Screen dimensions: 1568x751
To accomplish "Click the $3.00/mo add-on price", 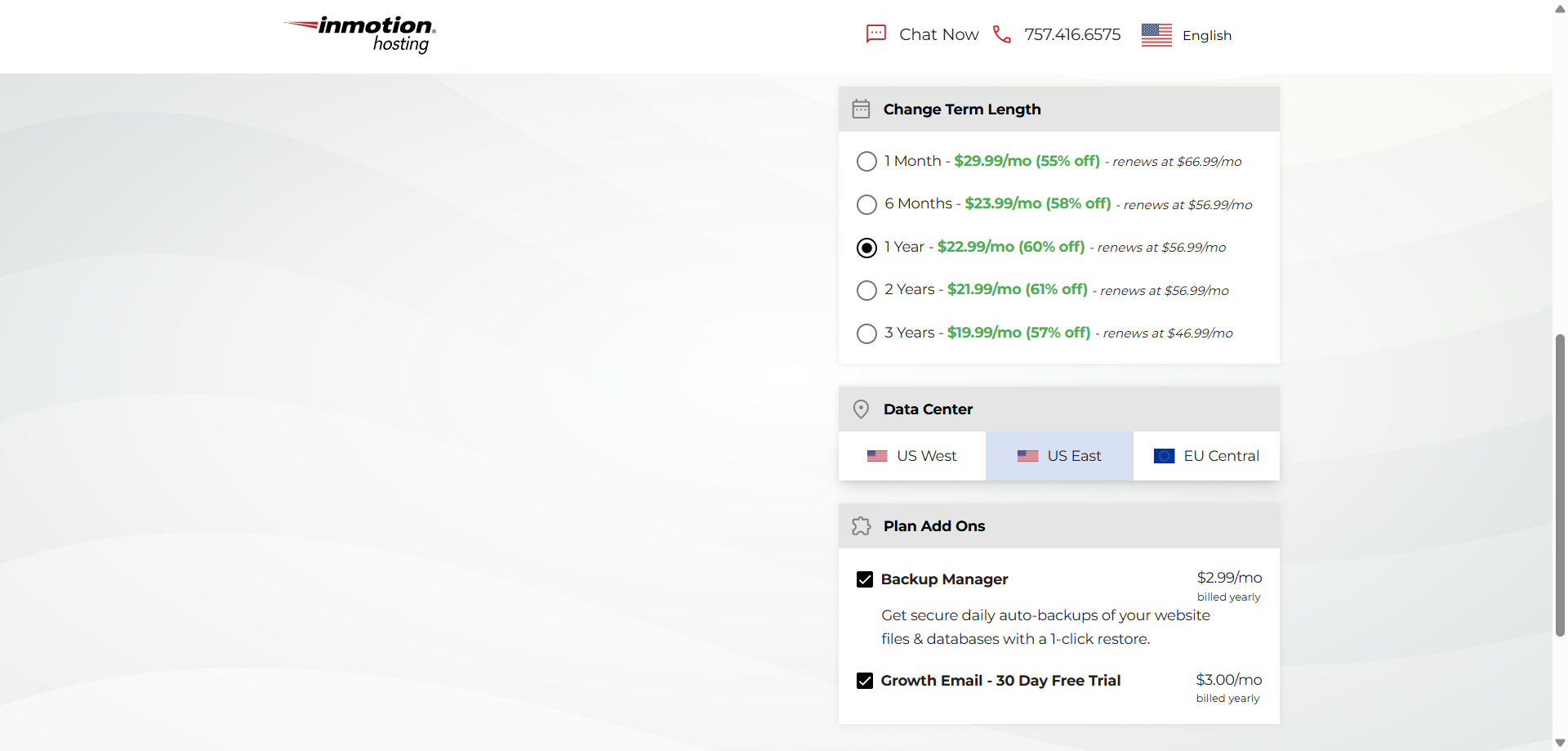I will pos(1229,680).
